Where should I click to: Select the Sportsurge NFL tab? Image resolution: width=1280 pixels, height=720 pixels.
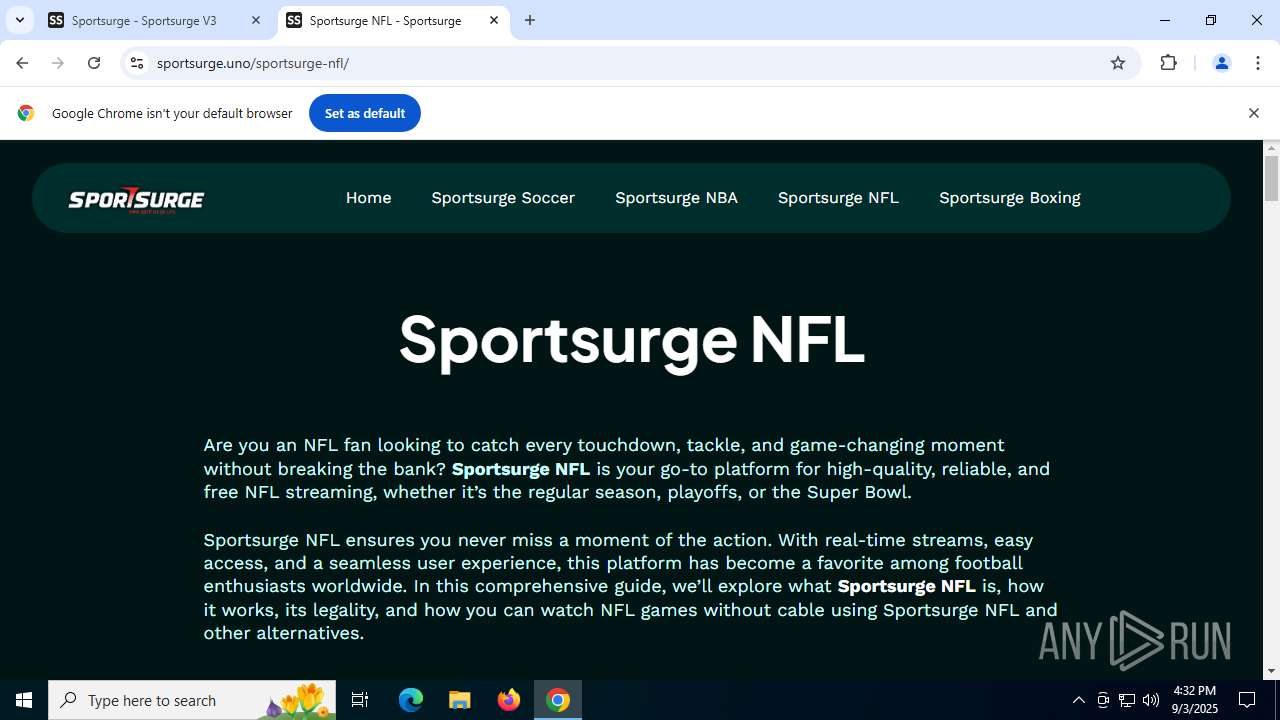(393, 20)
